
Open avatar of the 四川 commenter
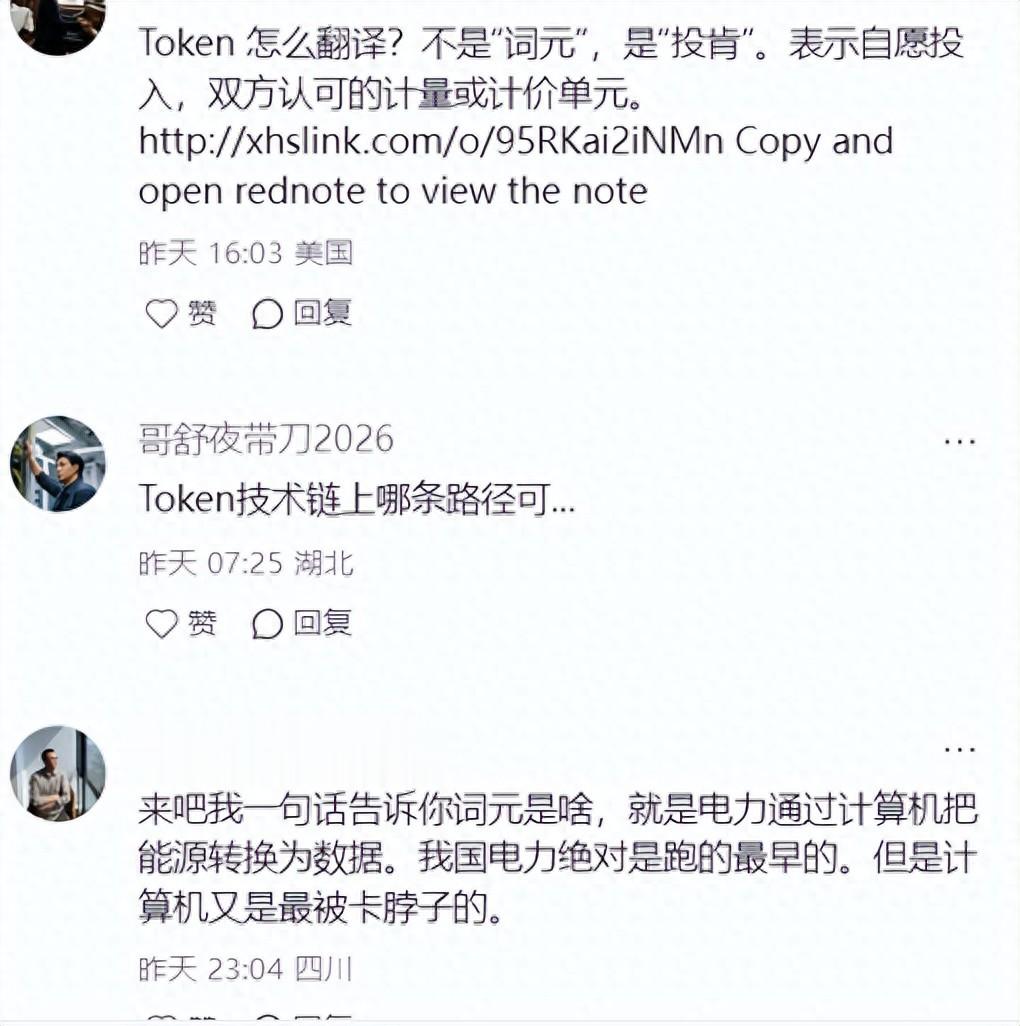[x=58, y=773]
